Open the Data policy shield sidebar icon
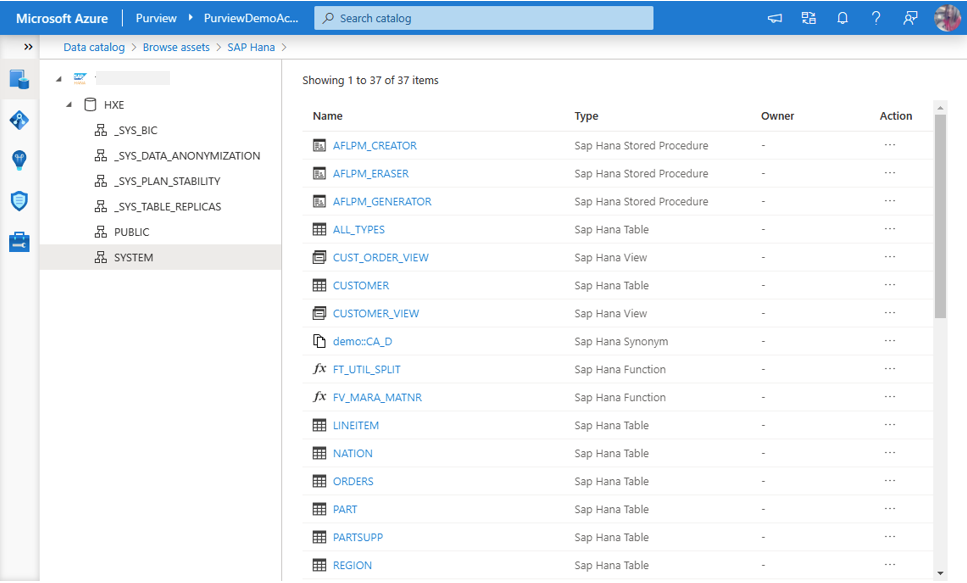The width and height of the screenshot is (967, 583). pos(19,201)
